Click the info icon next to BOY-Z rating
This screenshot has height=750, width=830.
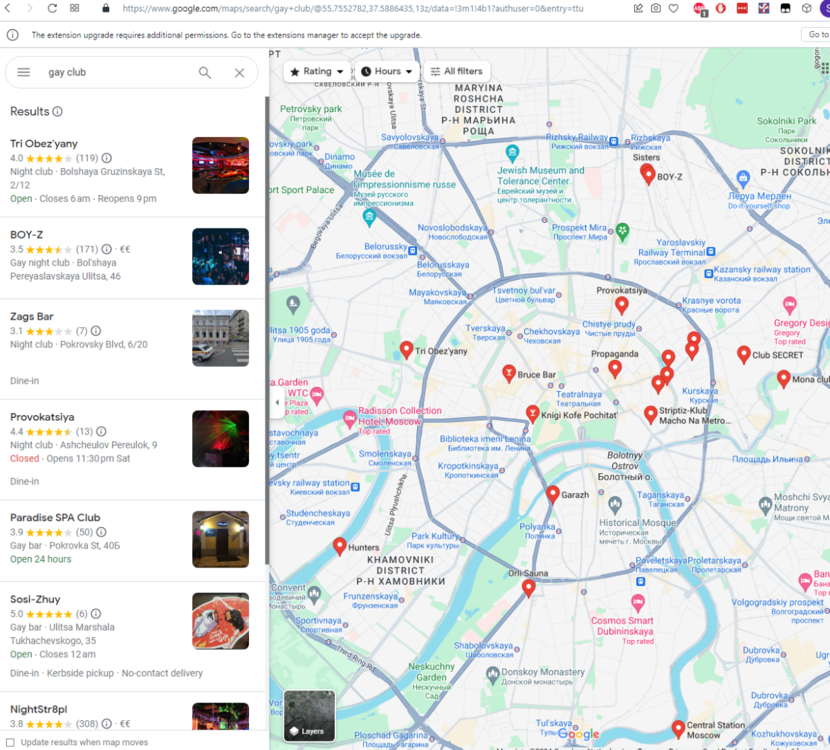106,249
